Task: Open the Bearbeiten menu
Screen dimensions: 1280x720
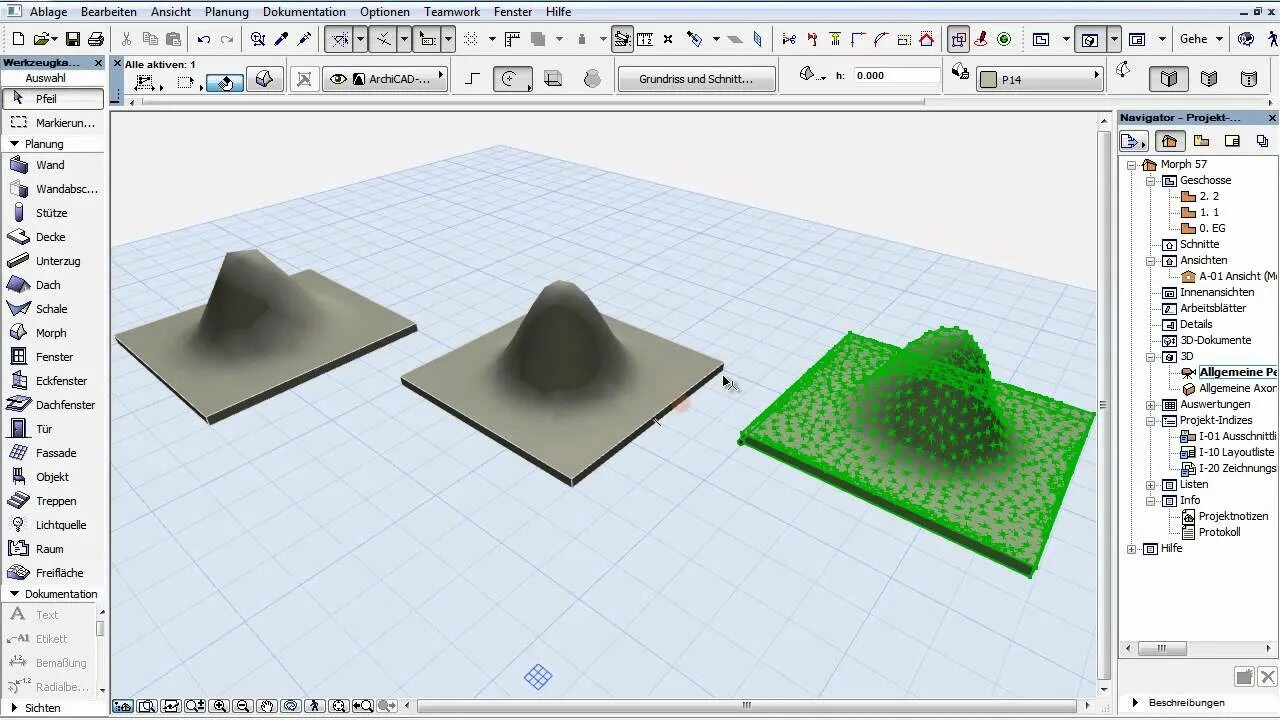Action: point(109,12)
